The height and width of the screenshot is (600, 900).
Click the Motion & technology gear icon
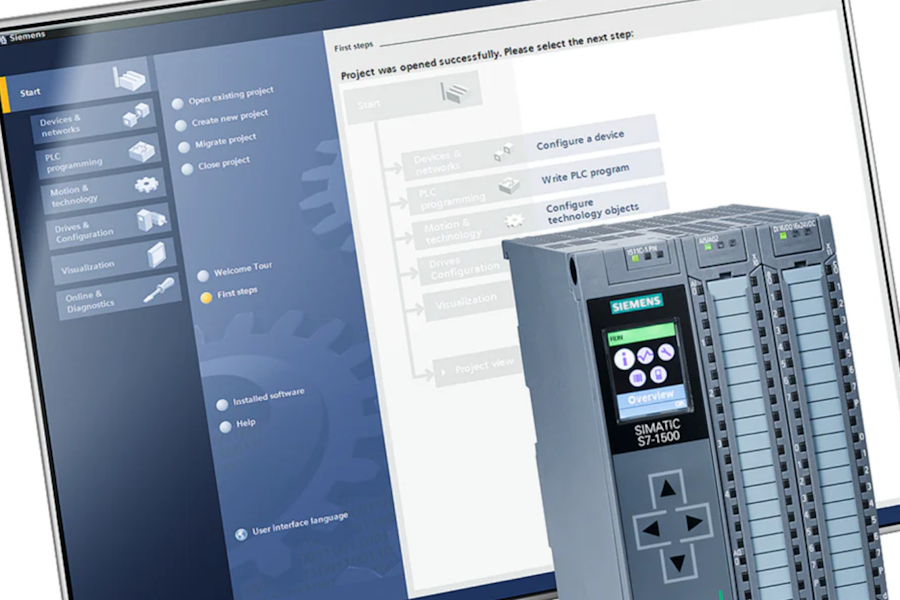146,184
